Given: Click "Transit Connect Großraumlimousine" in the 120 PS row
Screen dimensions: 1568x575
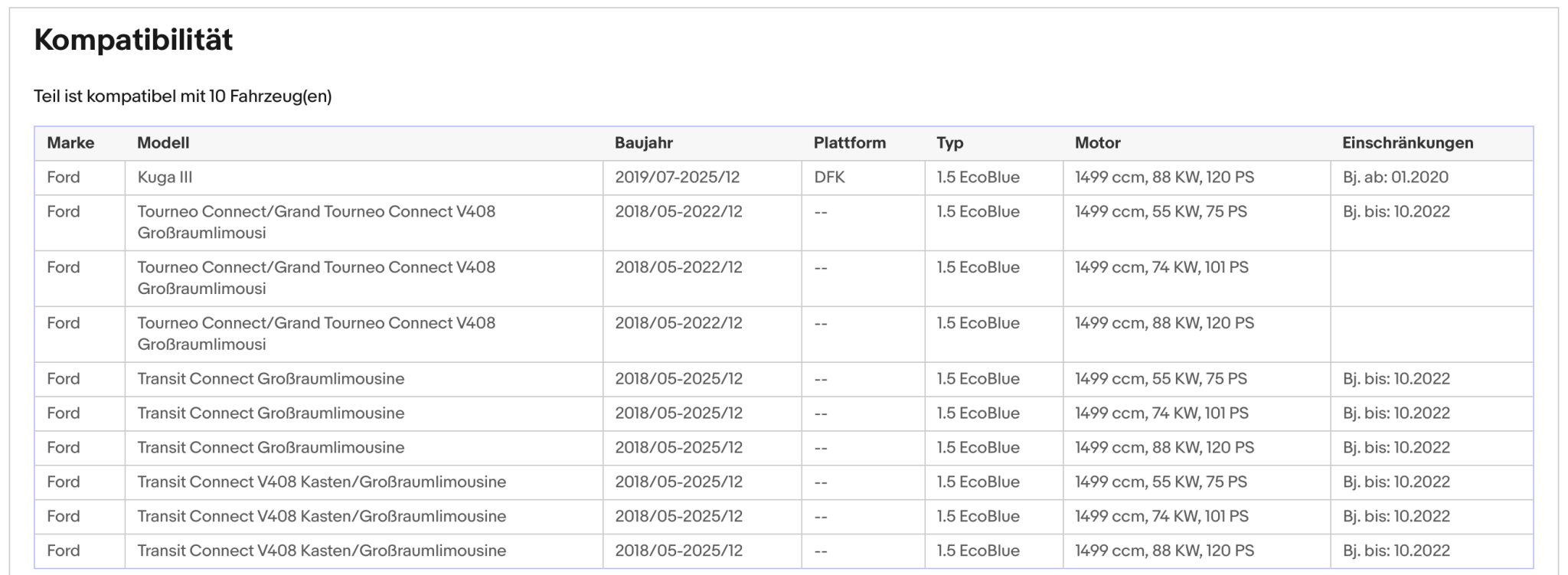Looking at the screenshot, I should coord(271,448).
